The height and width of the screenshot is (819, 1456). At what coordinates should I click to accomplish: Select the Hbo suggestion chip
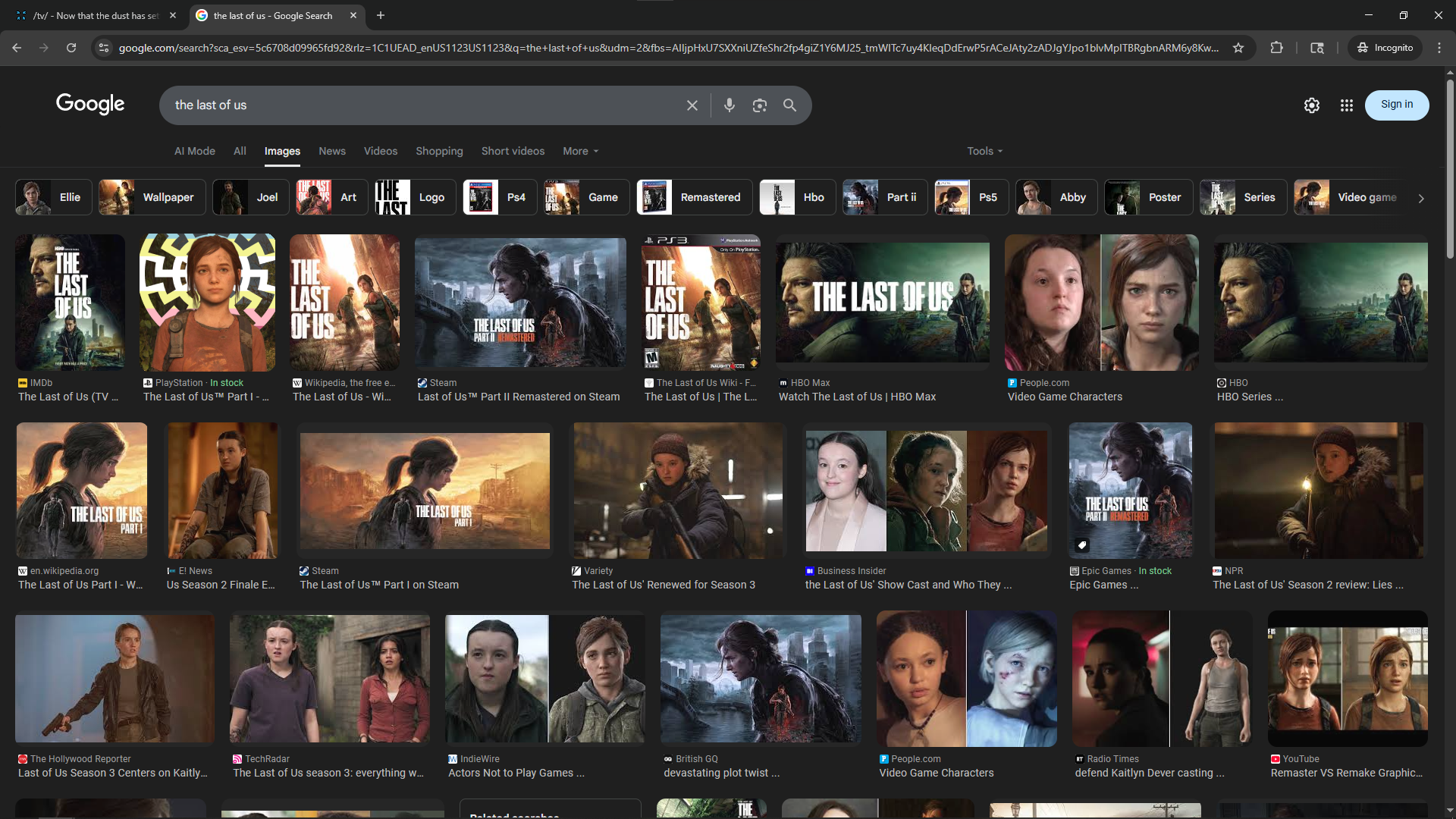coord(798,197)
